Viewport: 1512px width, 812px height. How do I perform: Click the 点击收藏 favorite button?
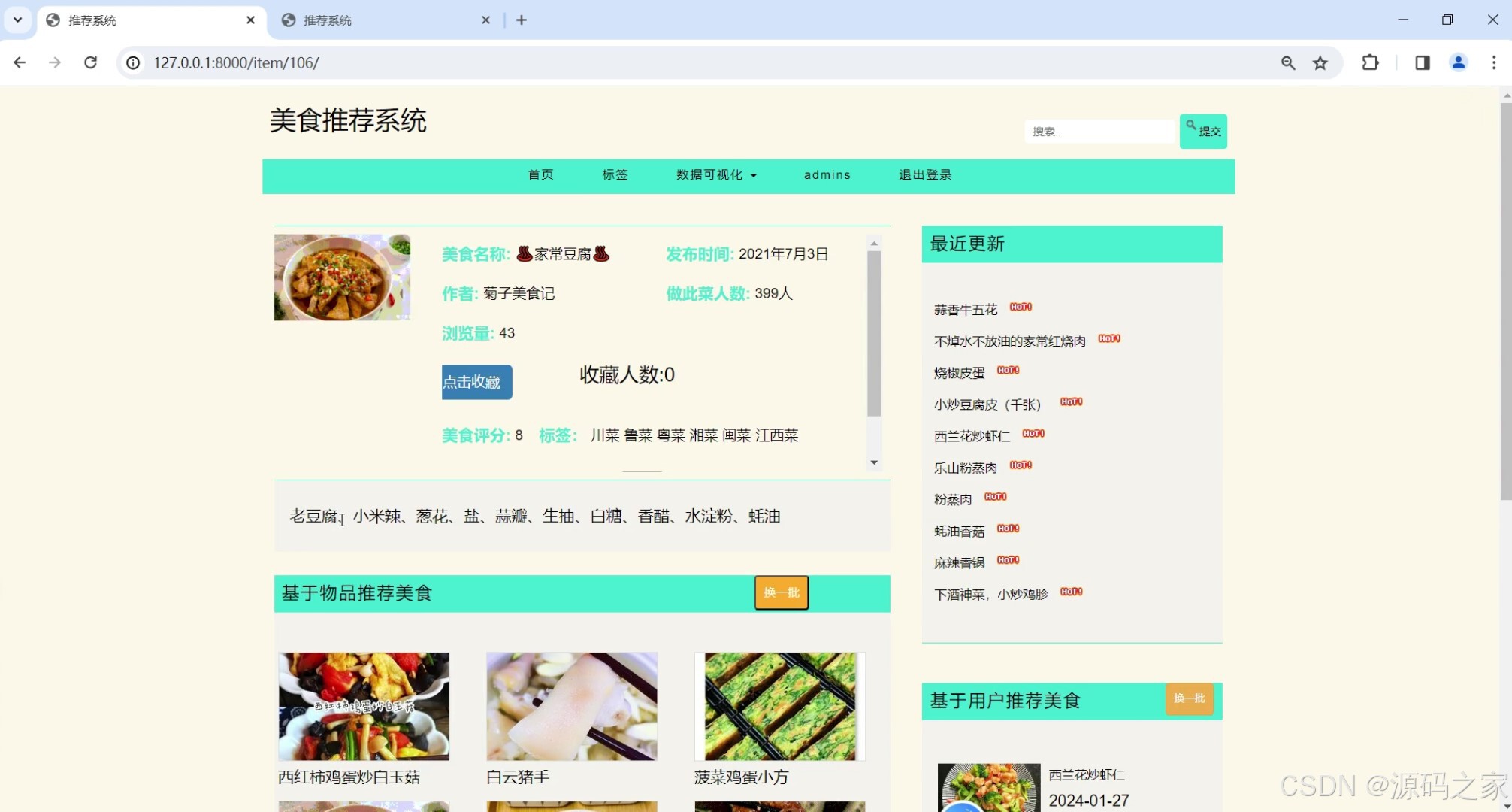(476, 382)
